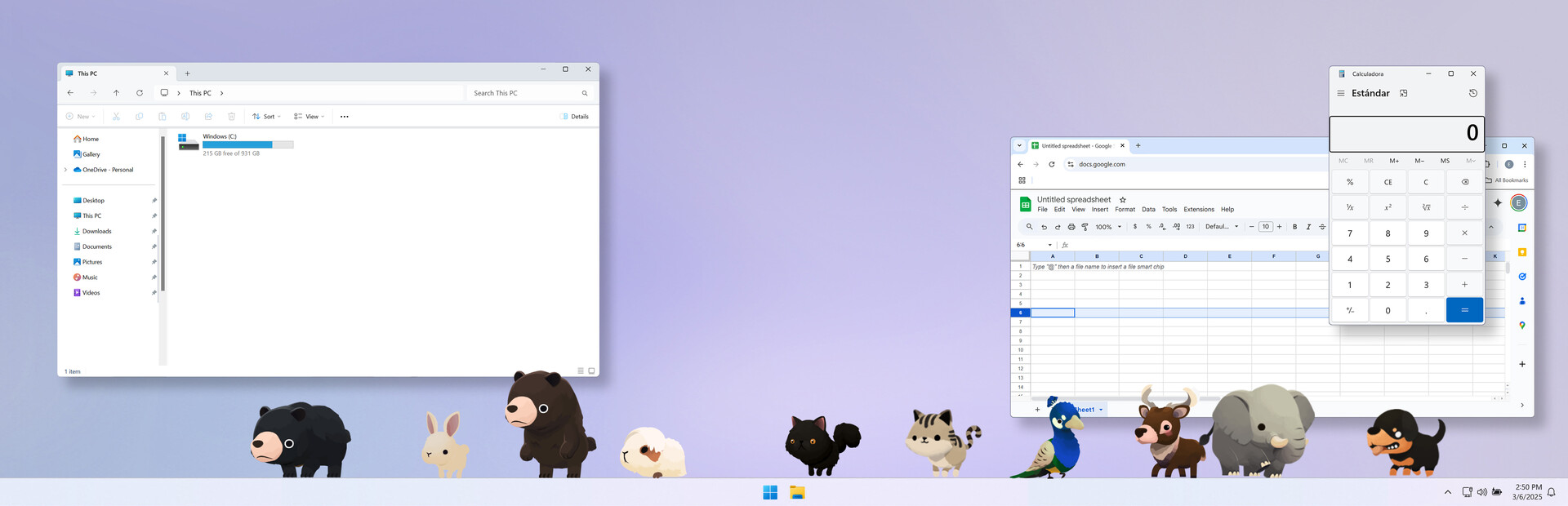Open the See more ellipsis in File Explorer
Viewport: 1568px width, 506px height.
[345, 117]
